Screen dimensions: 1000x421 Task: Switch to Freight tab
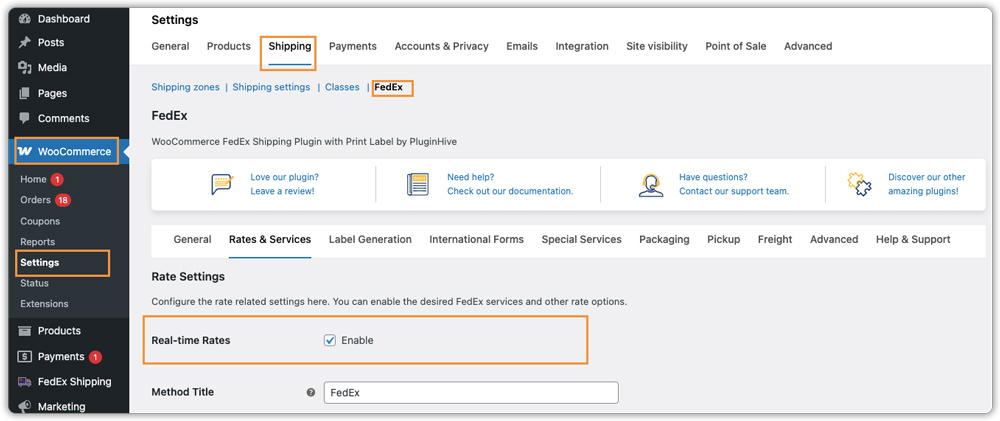pyautogui.click(x=775, y=239)
